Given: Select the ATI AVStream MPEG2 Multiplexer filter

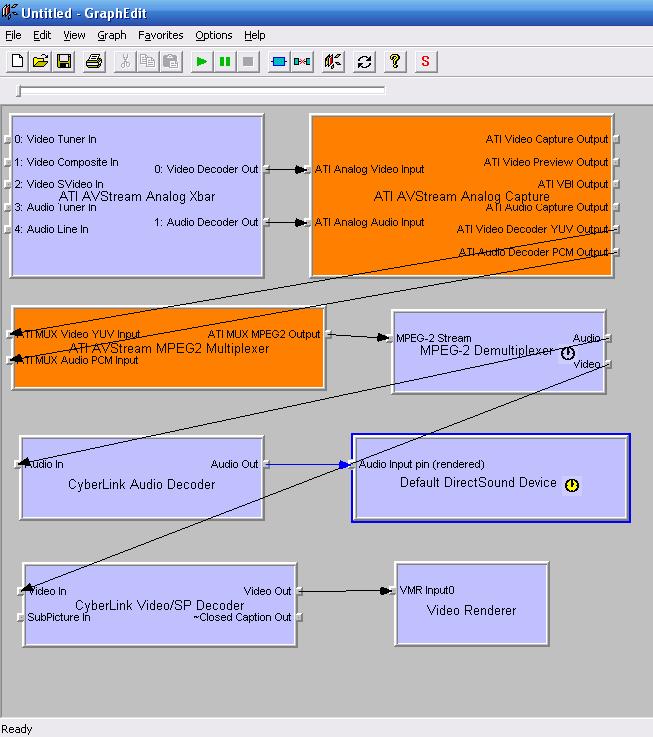Looking at the screenshot, I should [x=169, y=348].
